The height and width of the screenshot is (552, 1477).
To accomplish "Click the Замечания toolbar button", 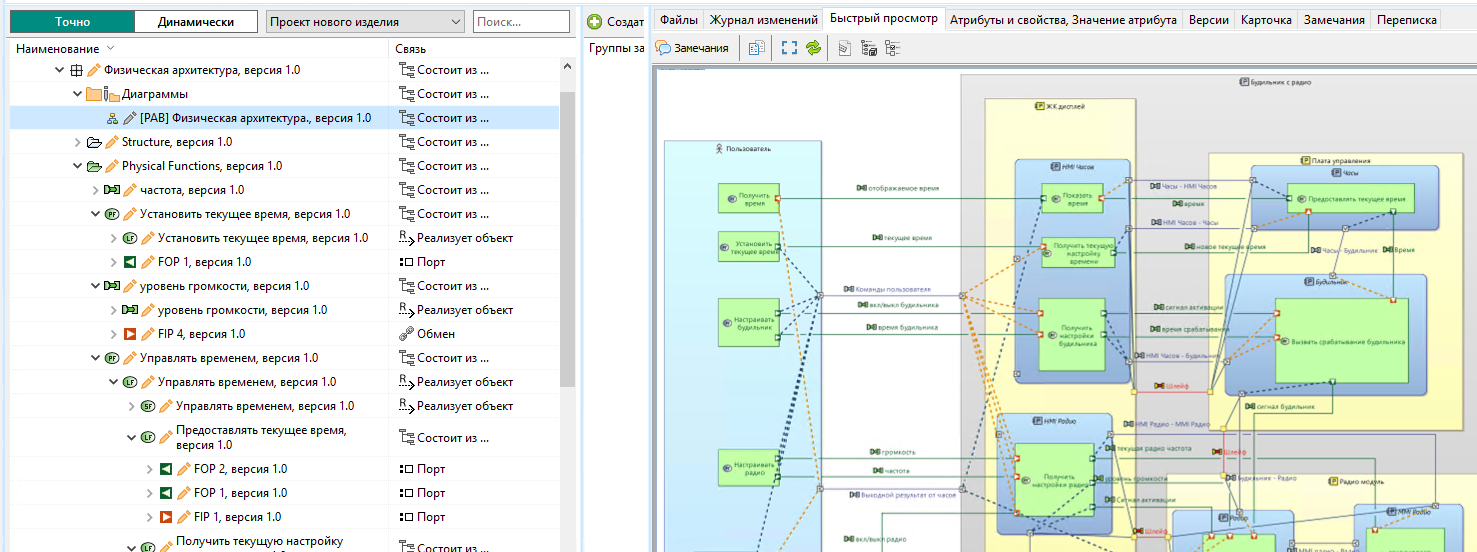I will (692, 48).
